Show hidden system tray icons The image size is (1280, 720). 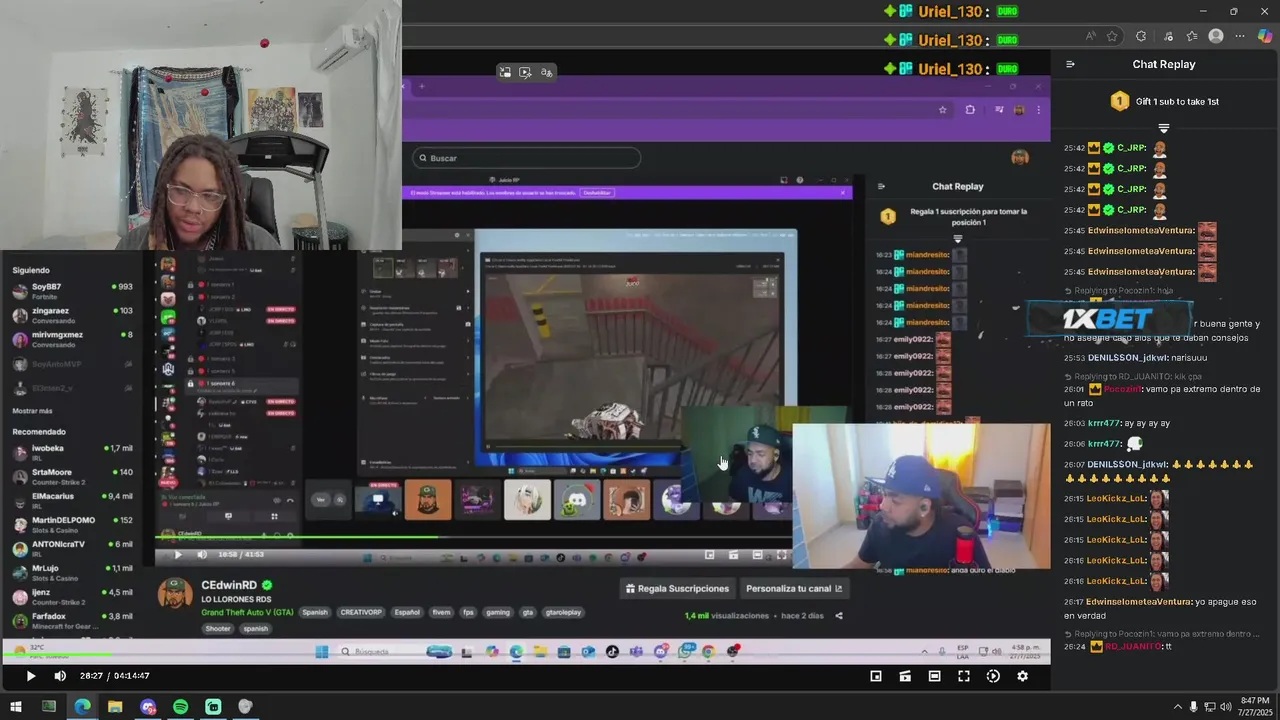click(x=1177, y=707)
